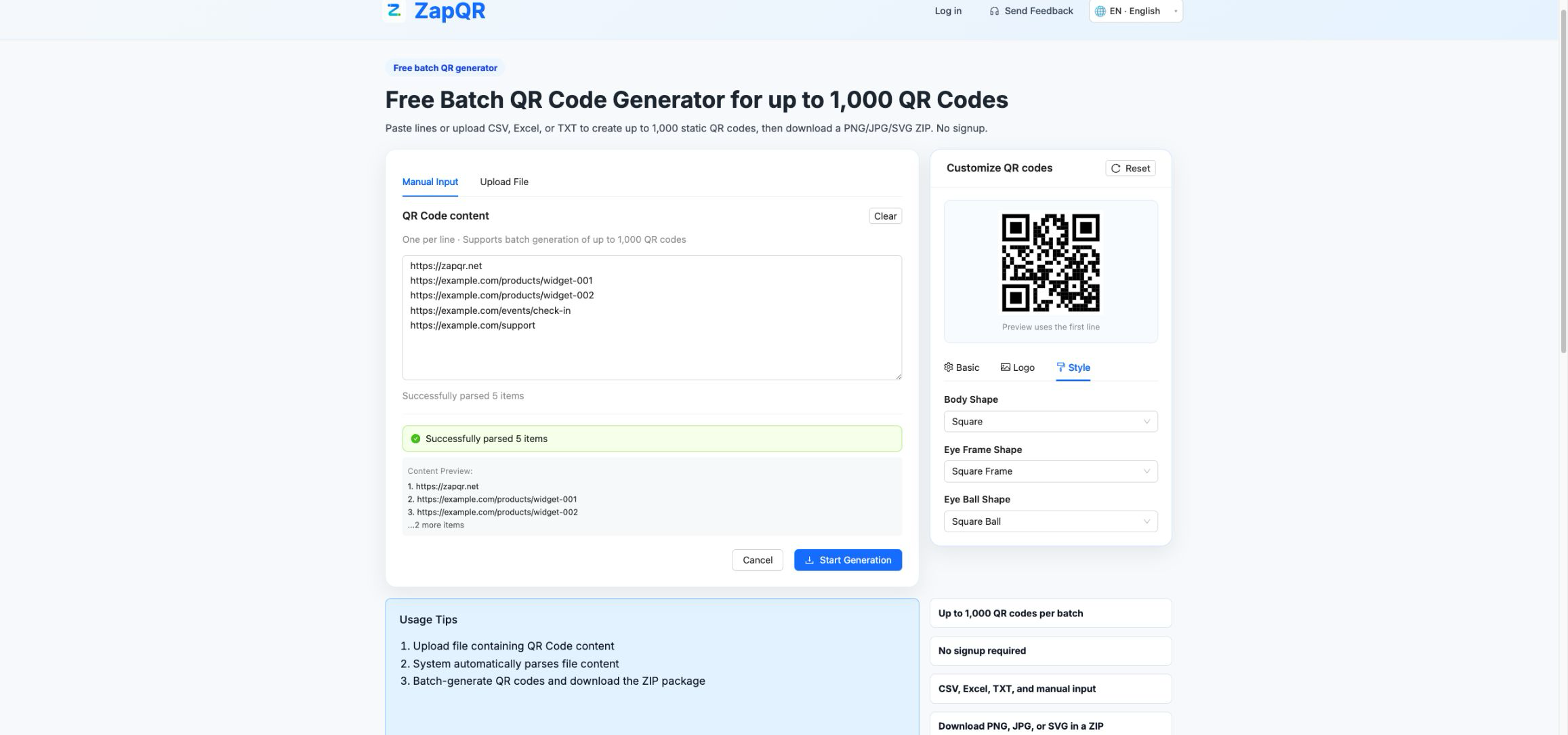Click the widget-001 URL line in the textarea

tap(501, 281)
